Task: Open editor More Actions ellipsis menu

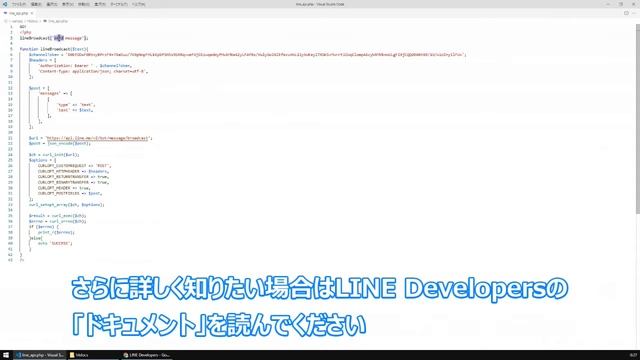Action: tap(634, 13)
